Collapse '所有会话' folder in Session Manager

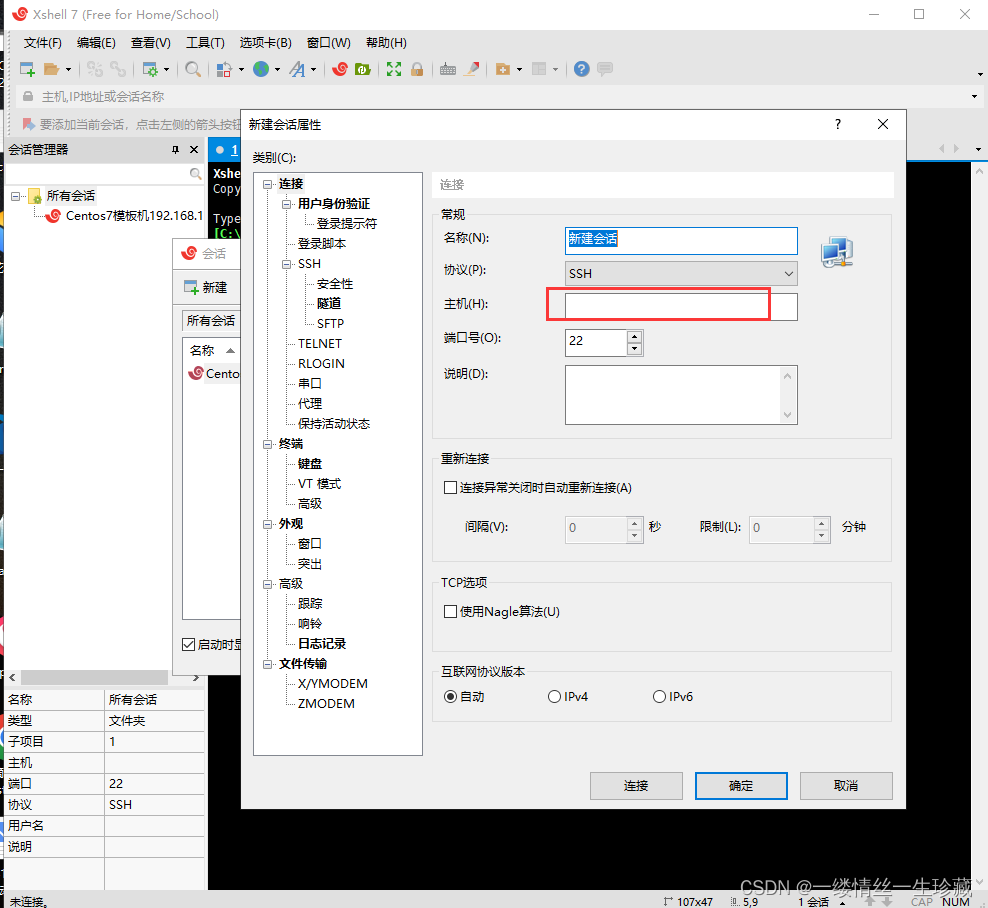[x=15, y=197]
